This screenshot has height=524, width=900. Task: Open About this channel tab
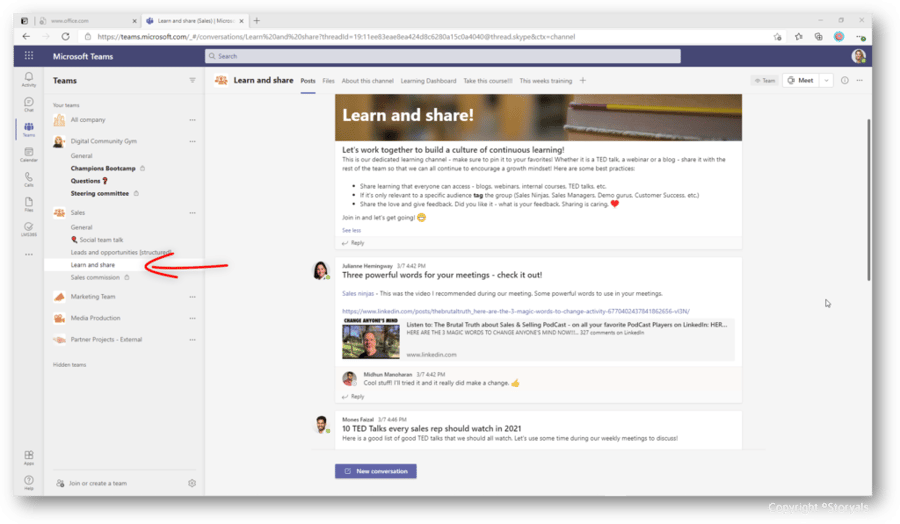pyautogui.click(x=367, y=81)
